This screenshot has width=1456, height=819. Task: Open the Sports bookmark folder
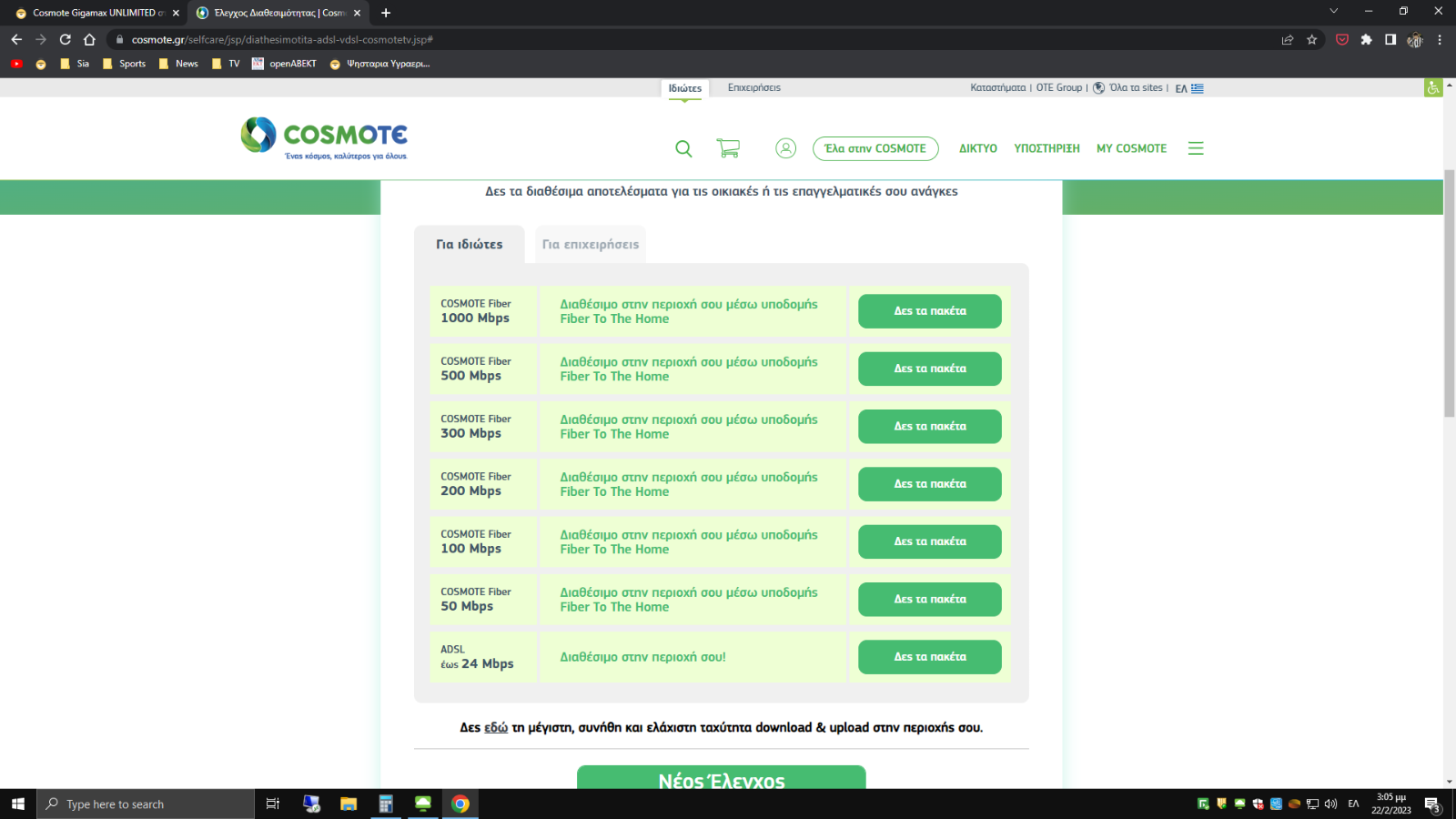click(124, 64)
